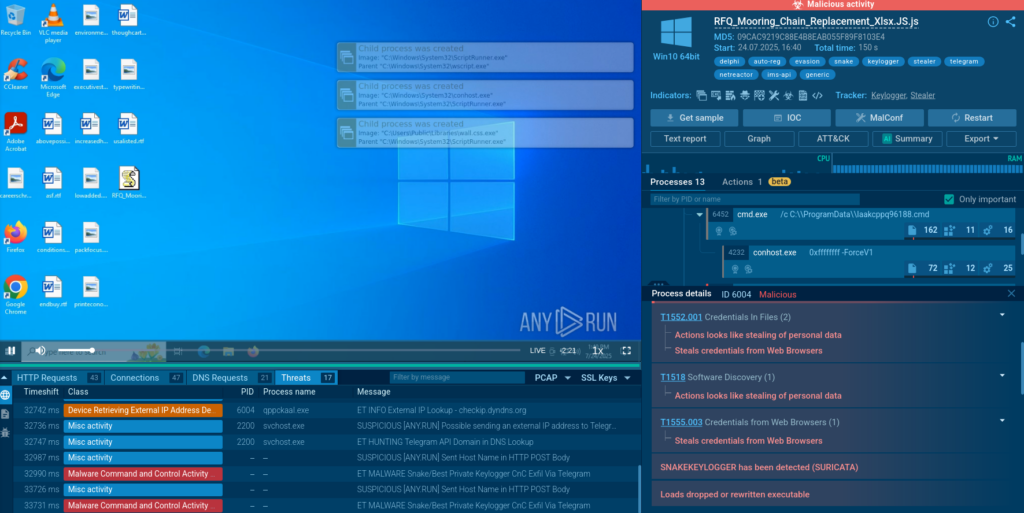Toggle the Only important checkbox

949,199
